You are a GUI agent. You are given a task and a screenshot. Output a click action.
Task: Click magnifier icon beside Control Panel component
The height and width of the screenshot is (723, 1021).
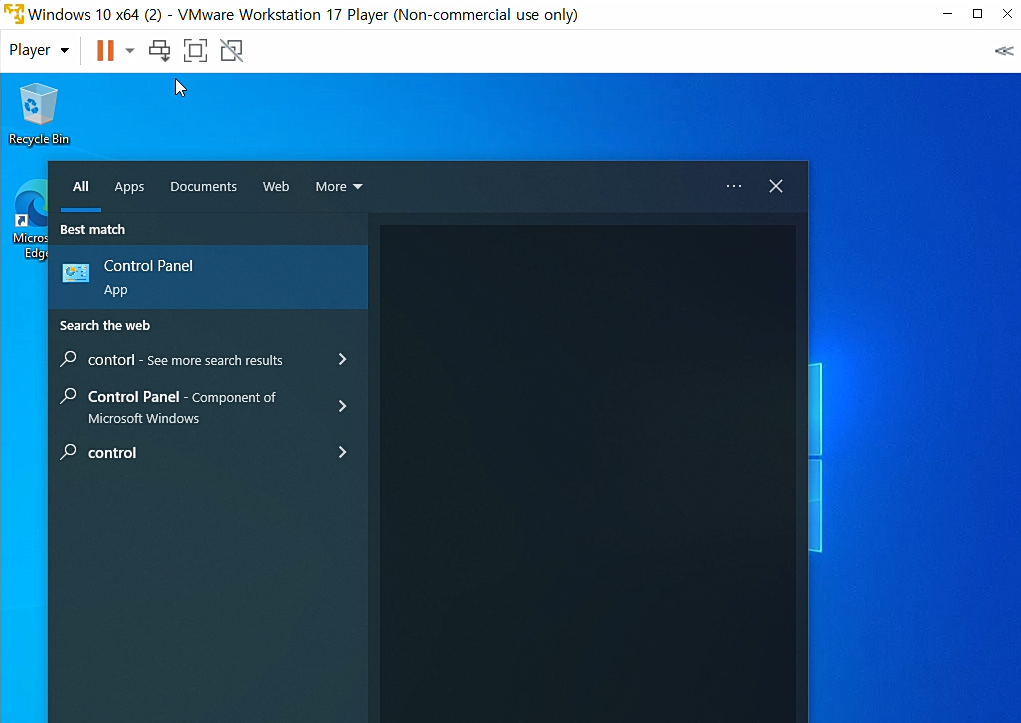pyautogui.click(x=68, y=396)
